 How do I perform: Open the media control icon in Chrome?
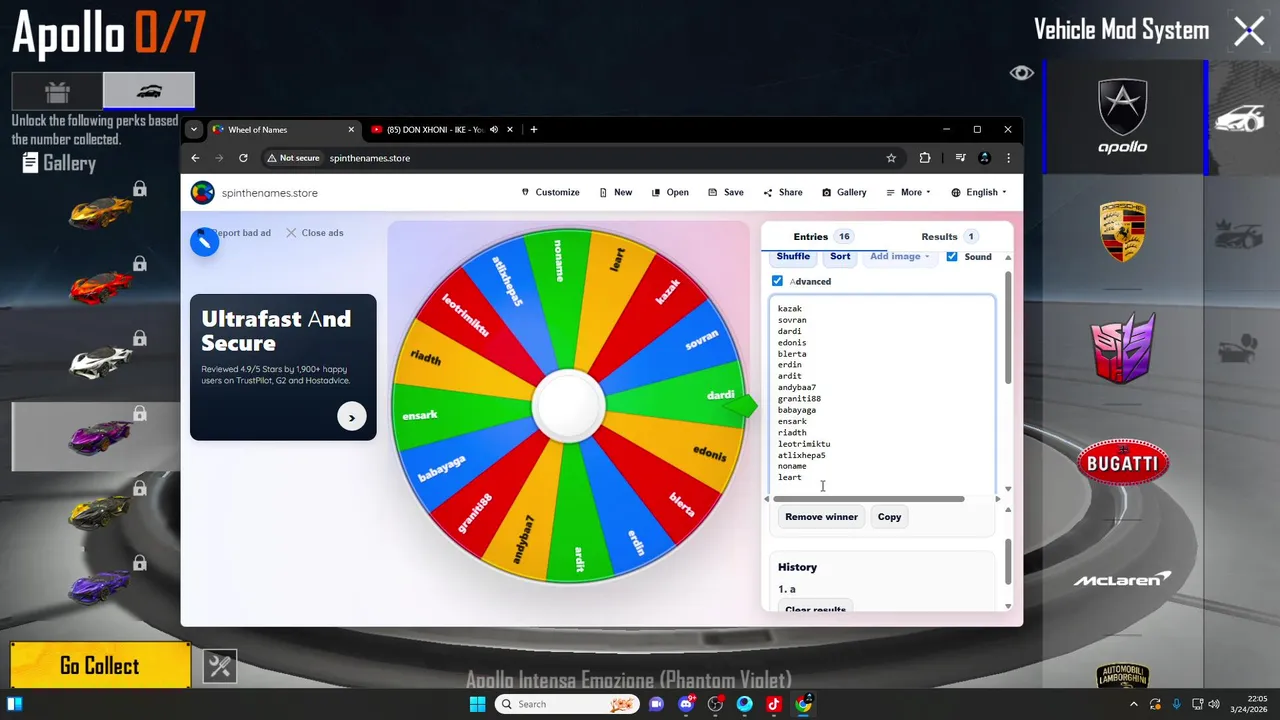[x=960, y=158]
